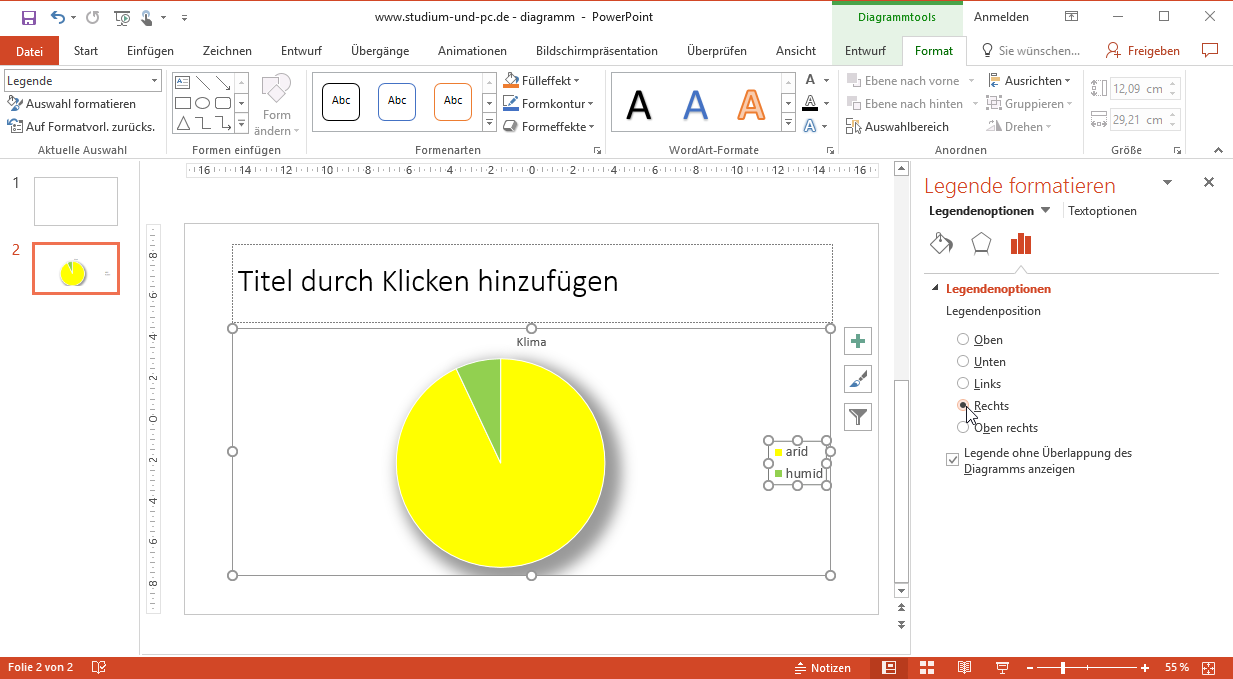Switch to the Übergänge tab
The height and width of the screenshot is (679, 1233).
click(380, 51)
